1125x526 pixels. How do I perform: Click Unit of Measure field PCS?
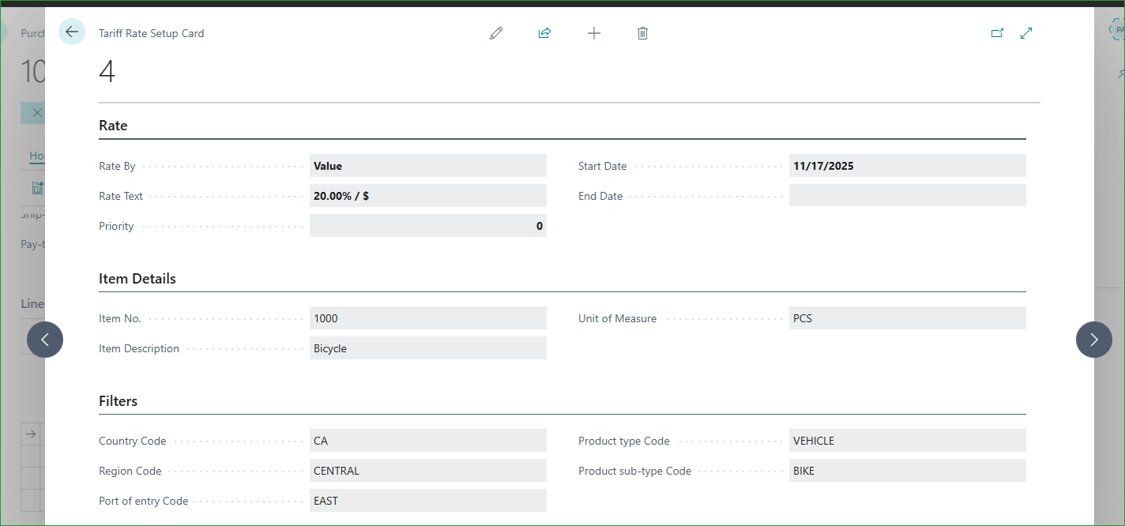pos(908,318)
